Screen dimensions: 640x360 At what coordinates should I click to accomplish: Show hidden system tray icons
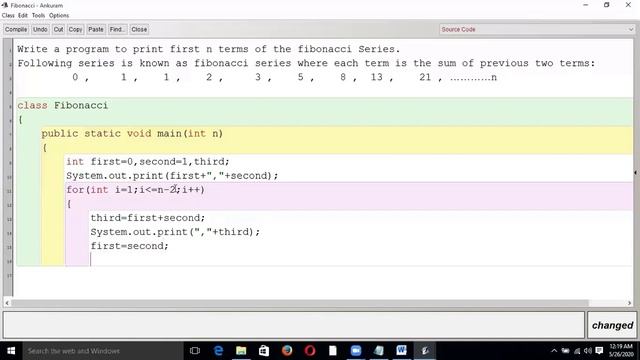coord(554,351)
